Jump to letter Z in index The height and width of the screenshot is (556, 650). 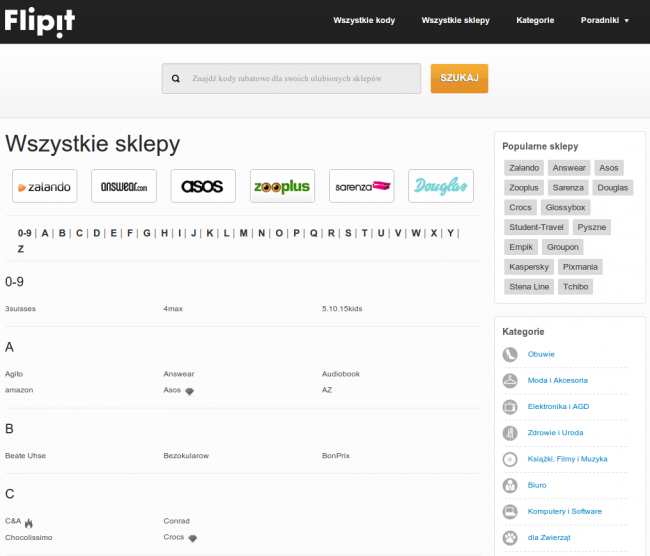(x=21, y=249)
